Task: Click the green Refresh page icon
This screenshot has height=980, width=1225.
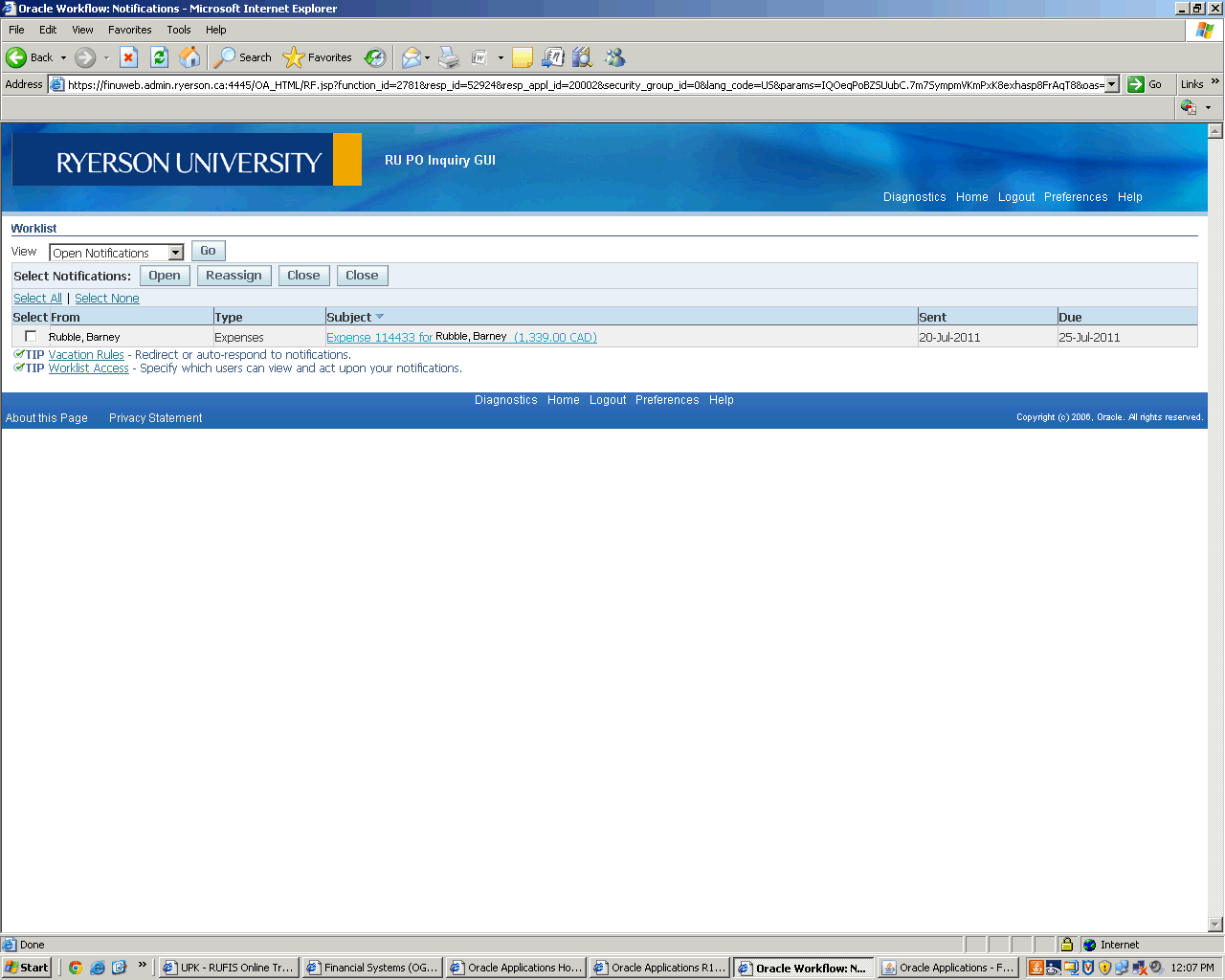Action: click(x=160, y=57)
